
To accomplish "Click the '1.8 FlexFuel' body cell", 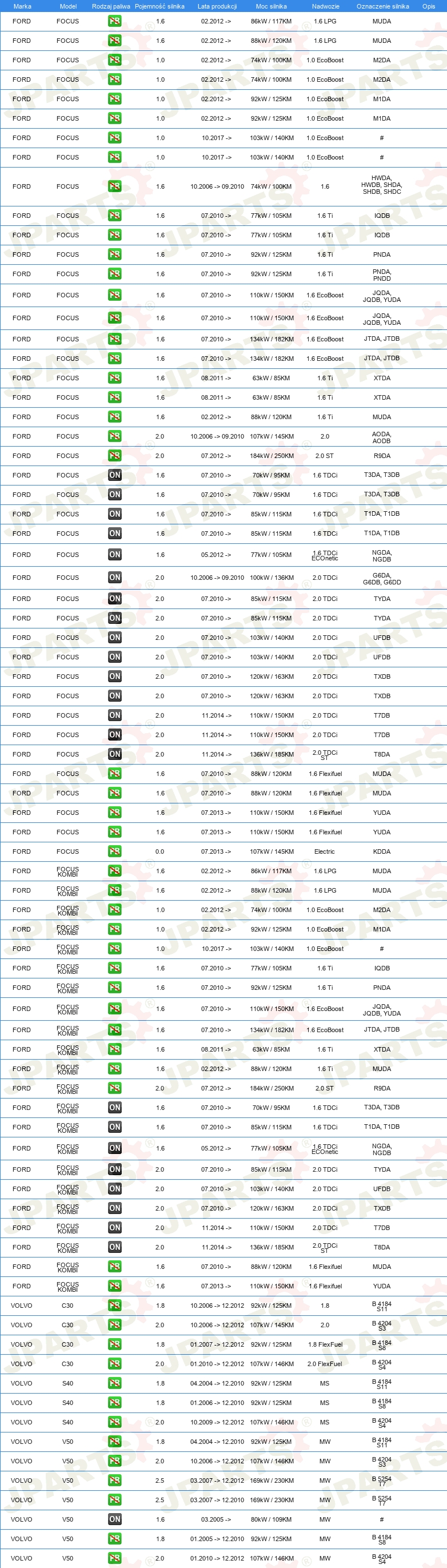I will click(325, 1344).
